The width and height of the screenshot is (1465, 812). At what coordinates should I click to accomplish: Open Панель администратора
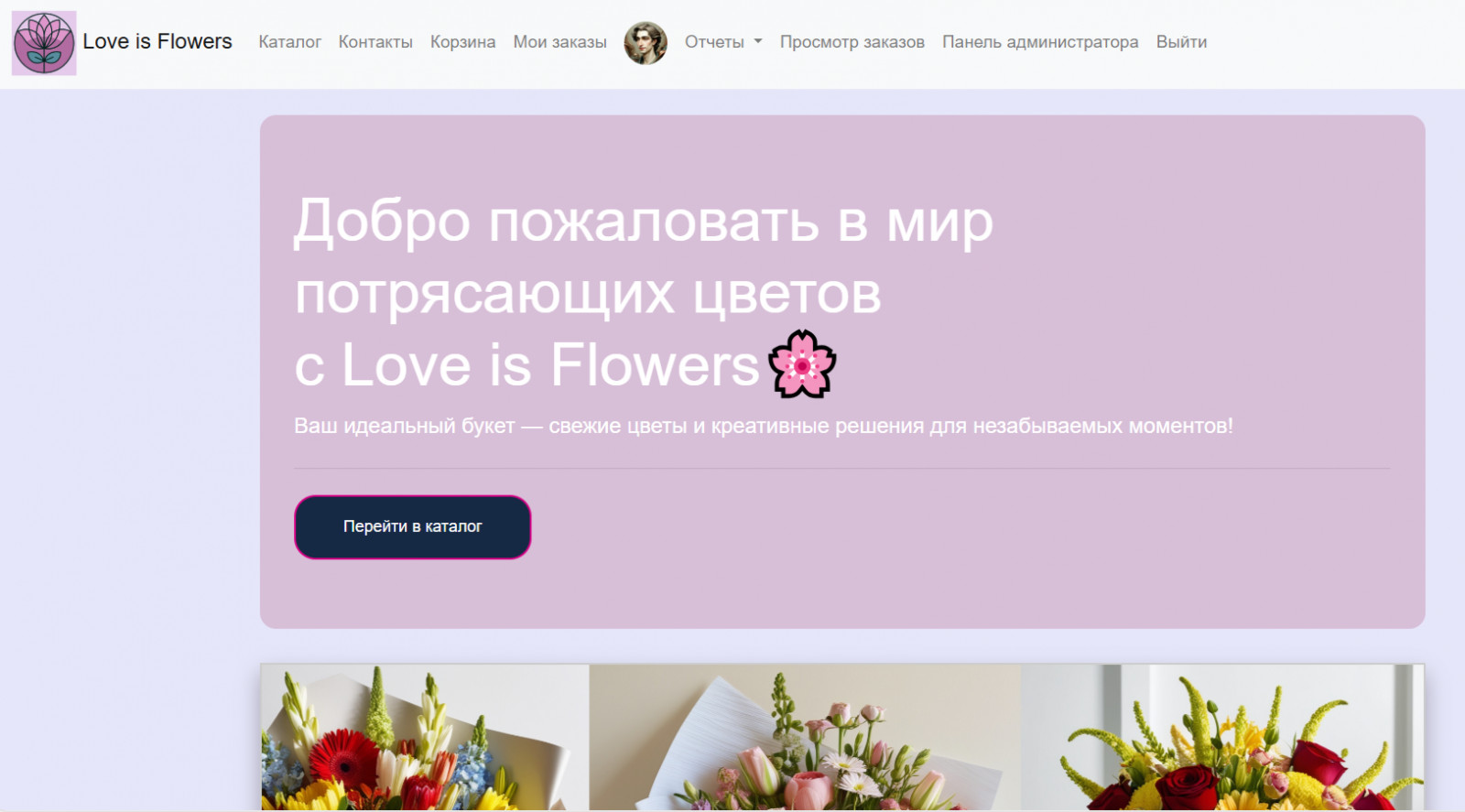[x=1040, y=42]
